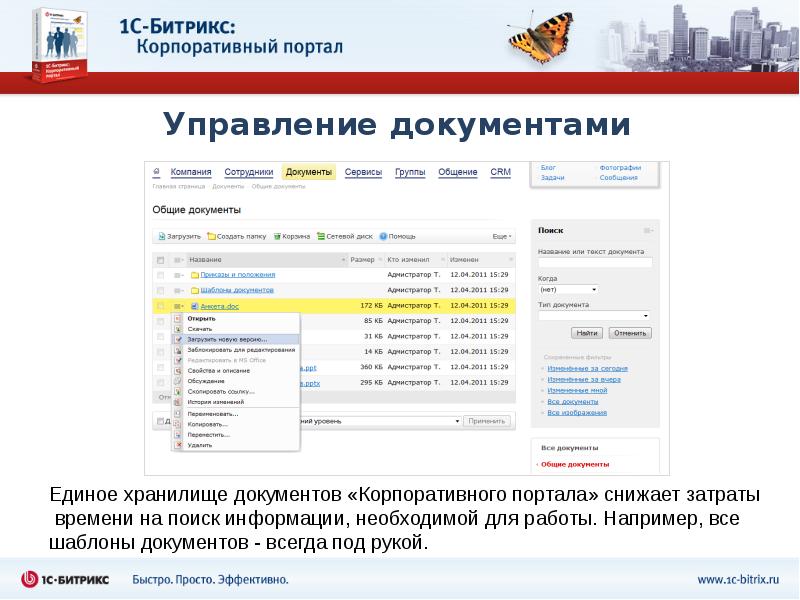Image resolution: width=800 pixels, height=600 pixels.
Task: Enable the checkbox in bottom action bar
Action: click(x=161, y=419)
